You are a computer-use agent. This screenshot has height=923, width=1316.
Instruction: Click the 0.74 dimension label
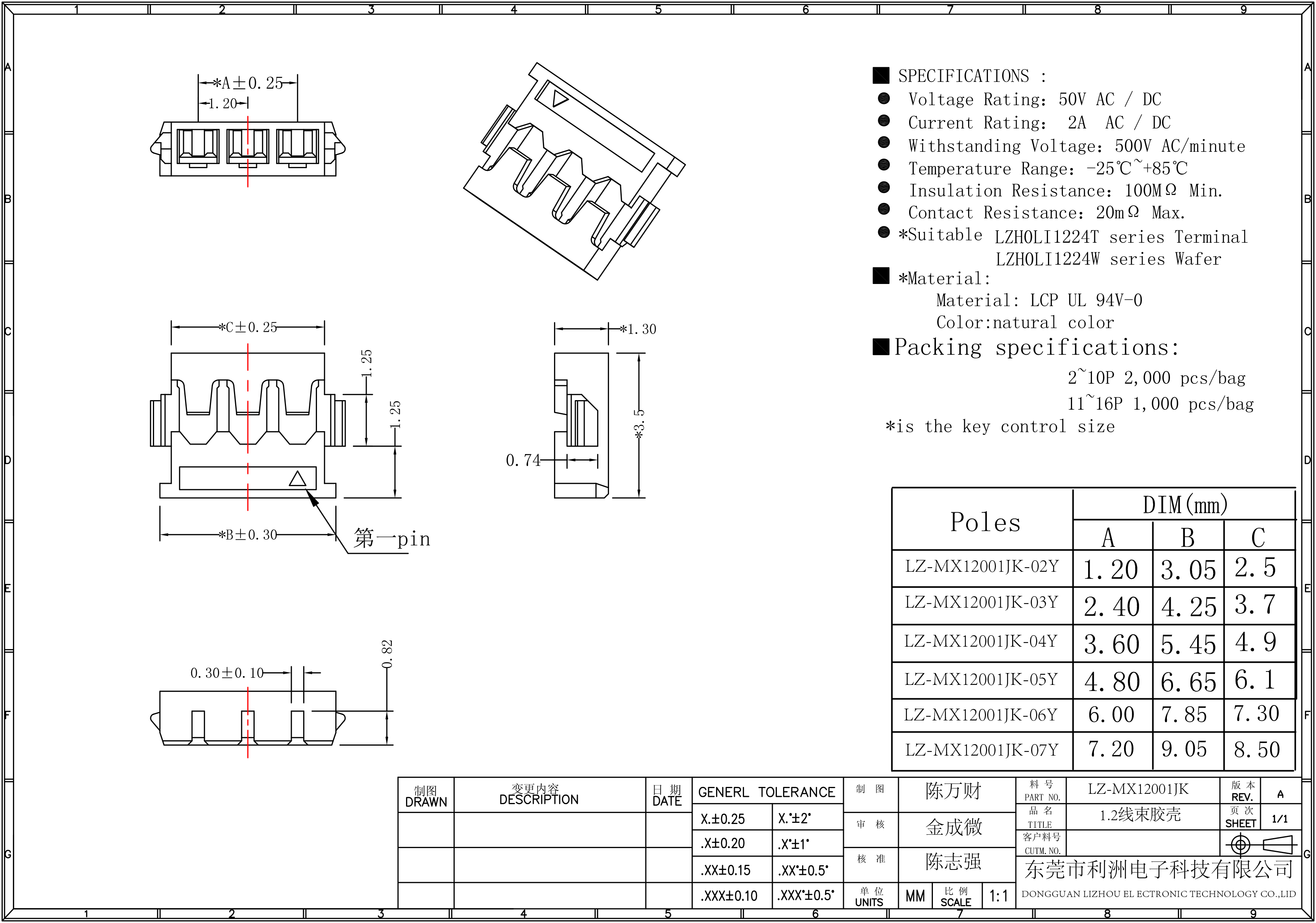(523, 461)
